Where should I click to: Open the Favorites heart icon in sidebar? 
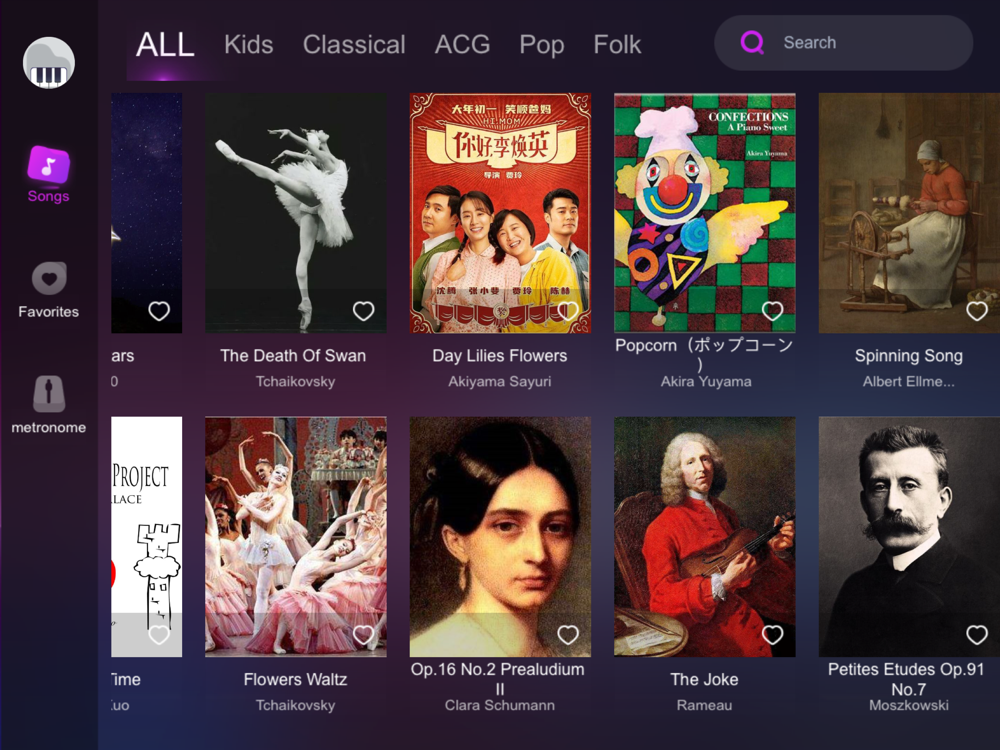pos(49,278)
